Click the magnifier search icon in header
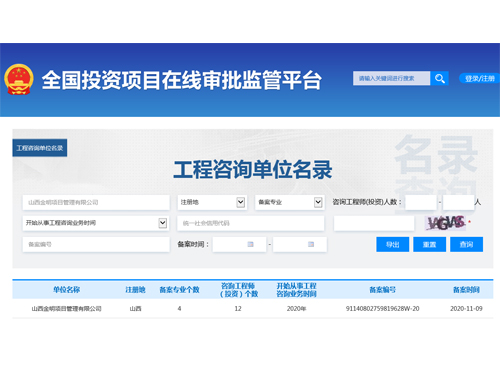The height and width of the screenshot is (375, 500). [x=439, y=78]
